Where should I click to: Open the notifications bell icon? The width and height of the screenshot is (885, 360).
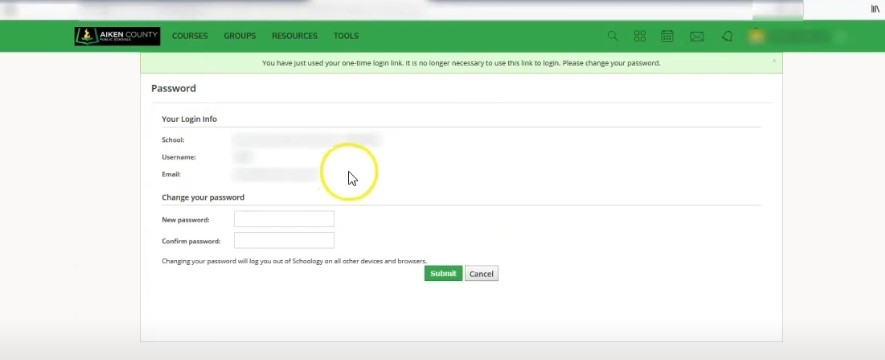coord(728,36)
